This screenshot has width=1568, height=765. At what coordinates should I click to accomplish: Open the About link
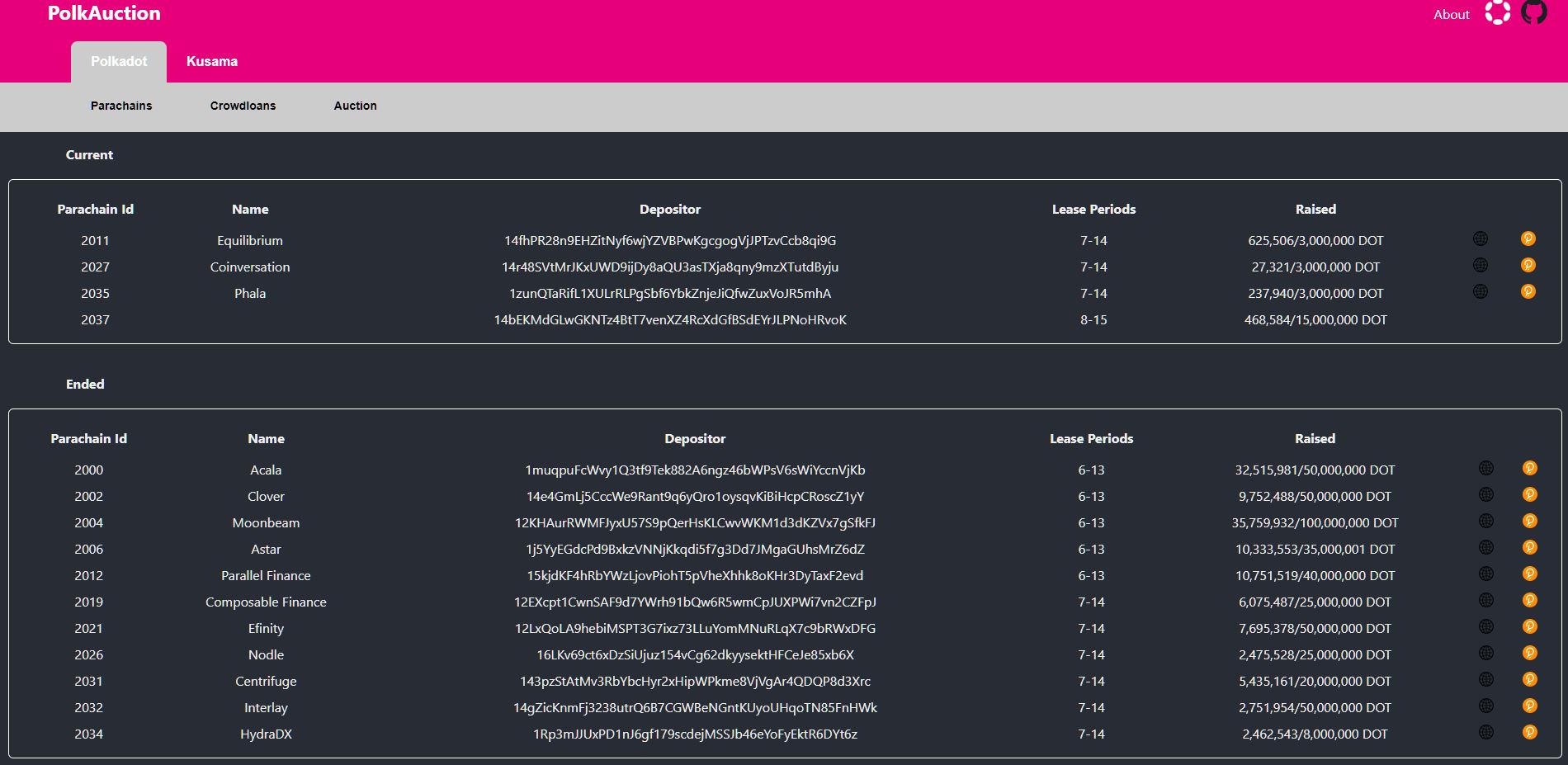point(1452,14)
